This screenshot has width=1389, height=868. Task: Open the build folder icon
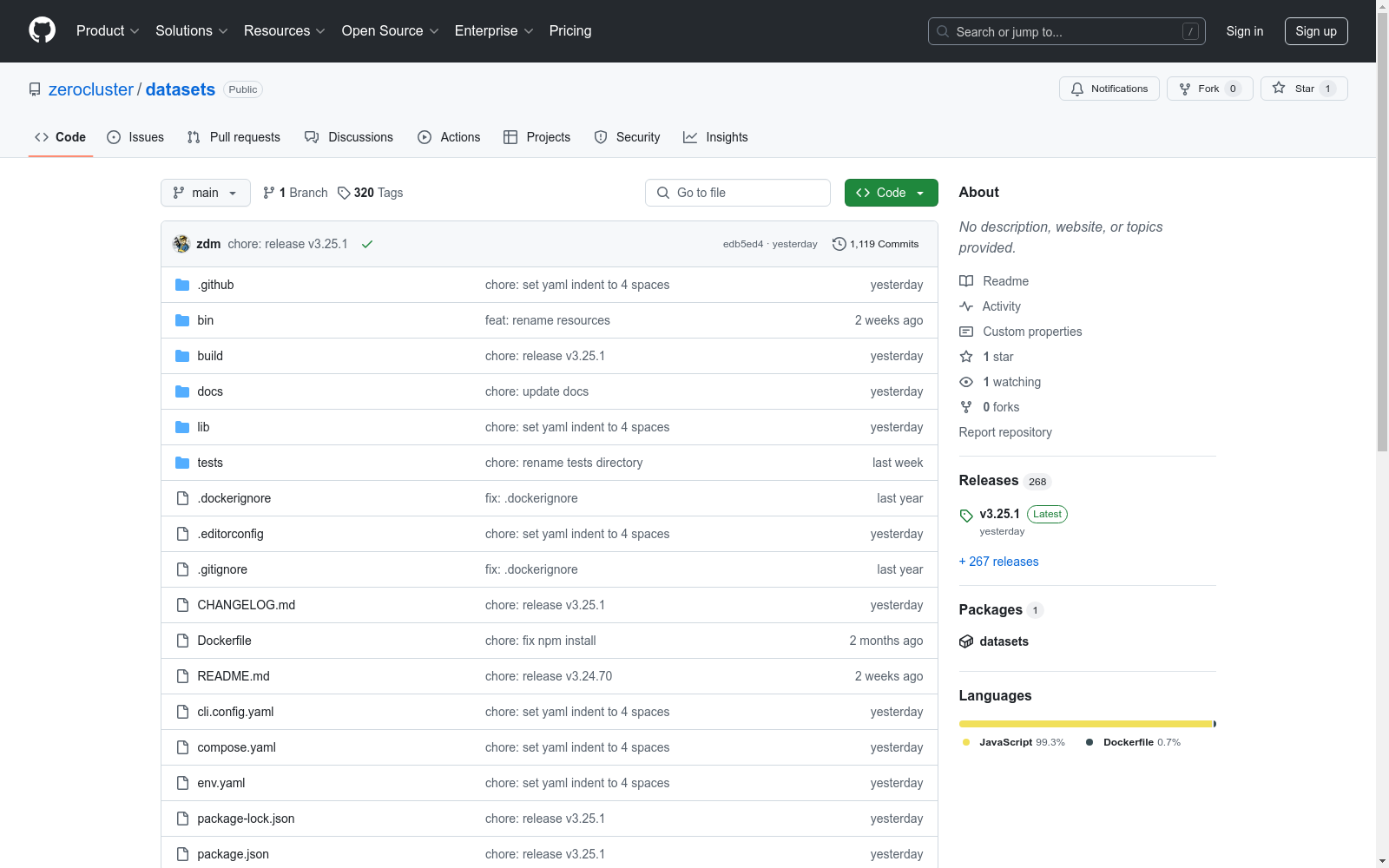pos(182,356)
